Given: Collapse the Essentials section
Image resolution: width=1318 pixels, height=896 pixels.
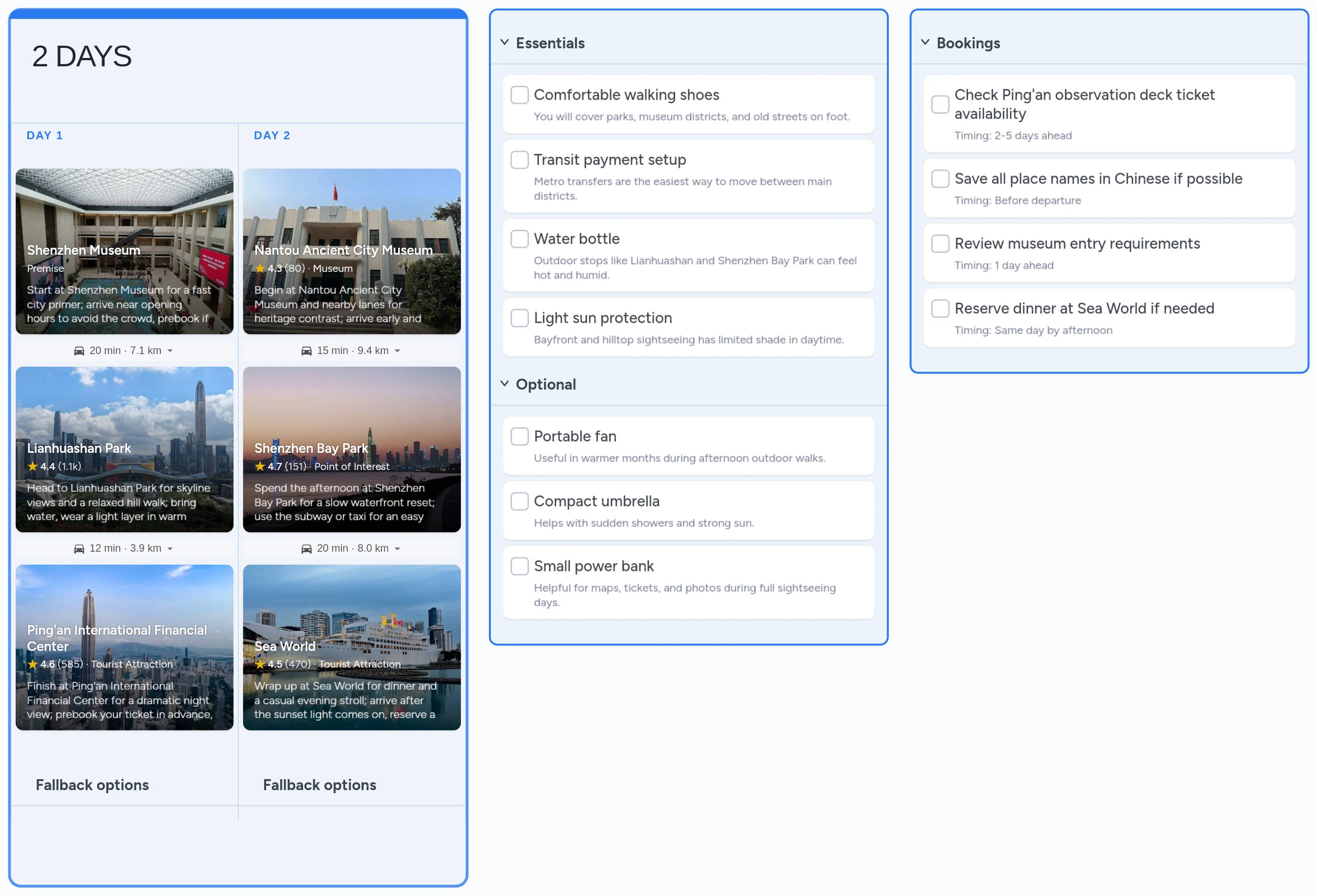Looking at the screenshot, I should [504, 43].
